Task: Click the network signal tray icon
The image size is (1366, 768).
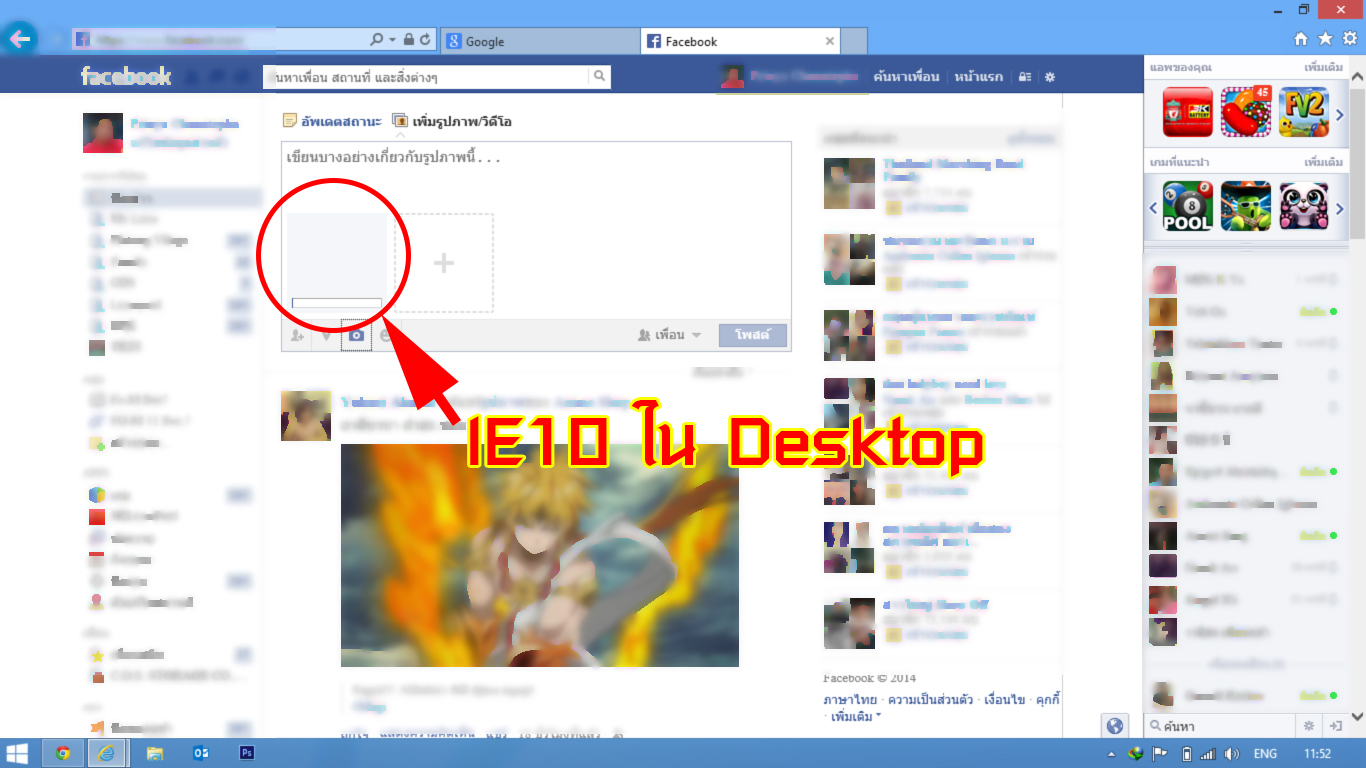Action: coord(1208,754)
